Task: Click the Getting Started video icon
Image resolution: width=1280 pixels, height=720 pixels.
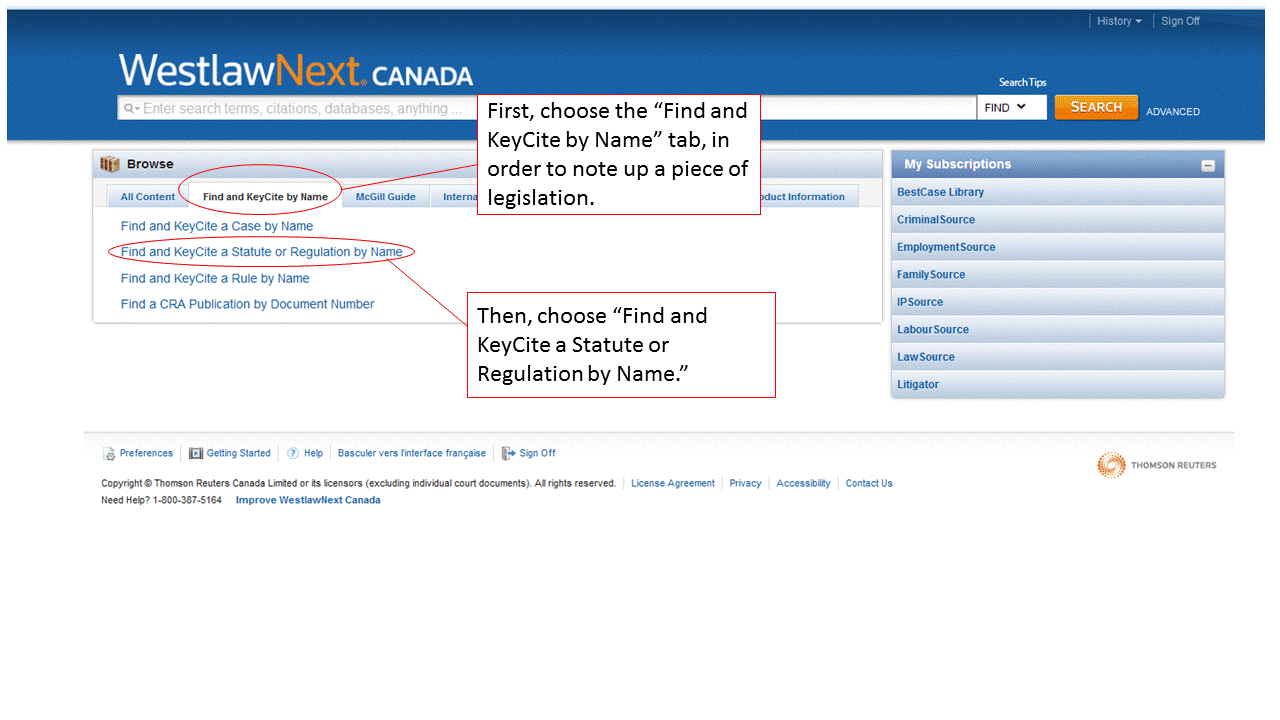Action: (x=196, y=453)
